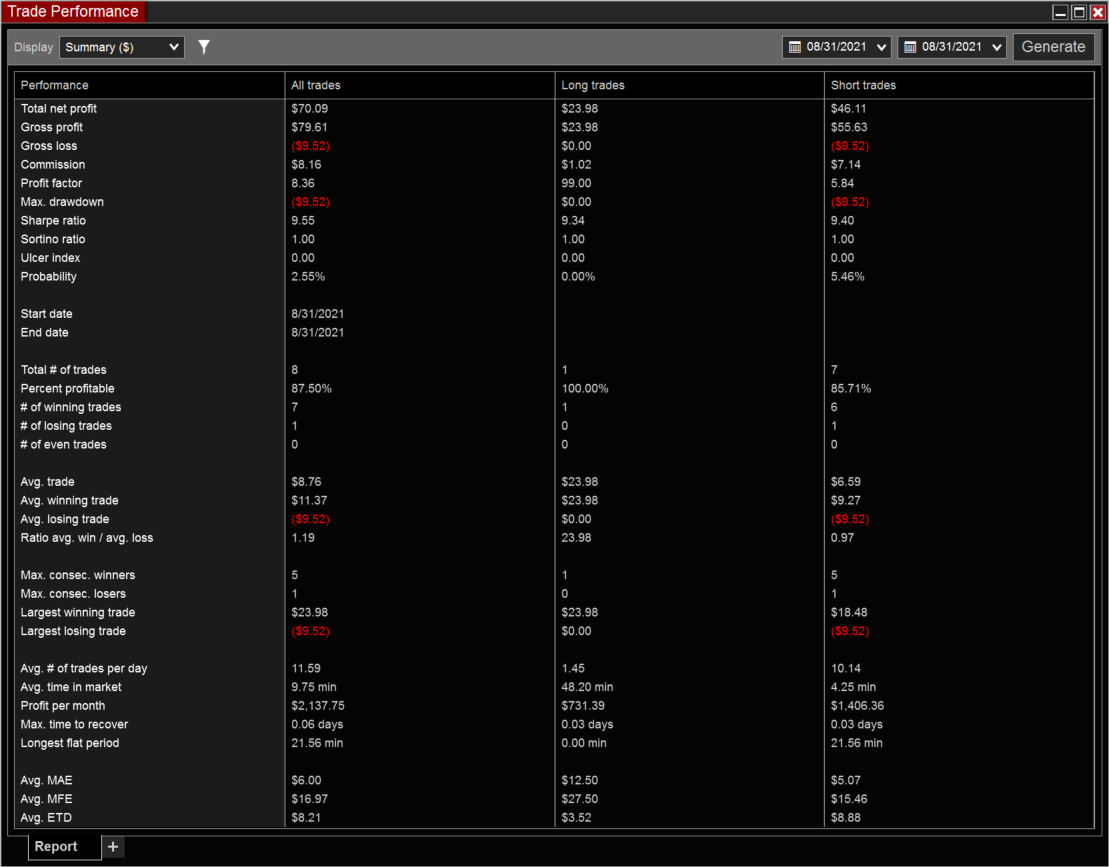
Task: Select the Max. drawdown row label
Action: coord(62,202)
